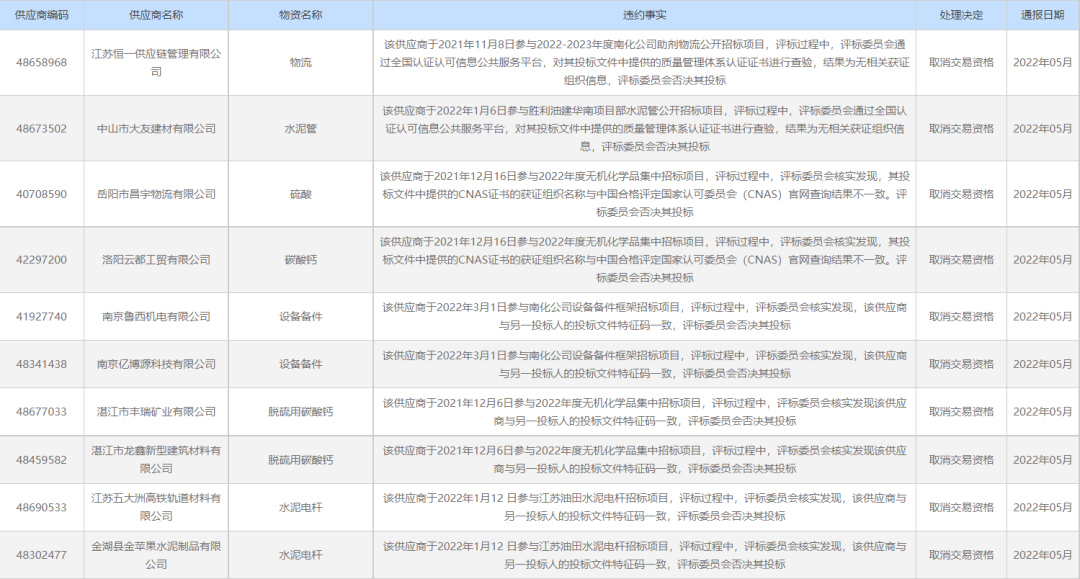Select supplier 南京鲁西机电有限公司
Image resolution: width=1080 pixels, height=579 pixels.
157,316
